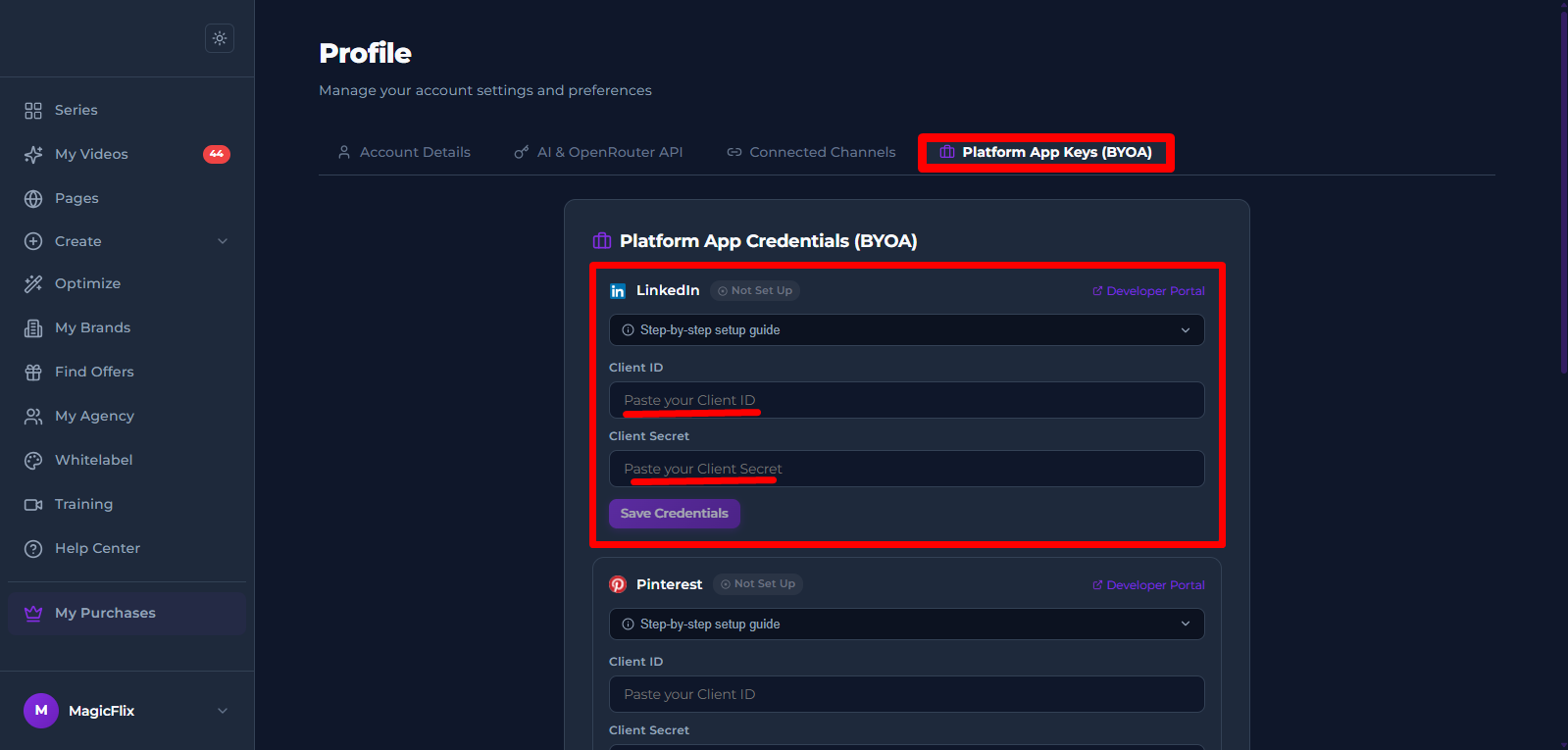Click the Training video camera icon

33,504
